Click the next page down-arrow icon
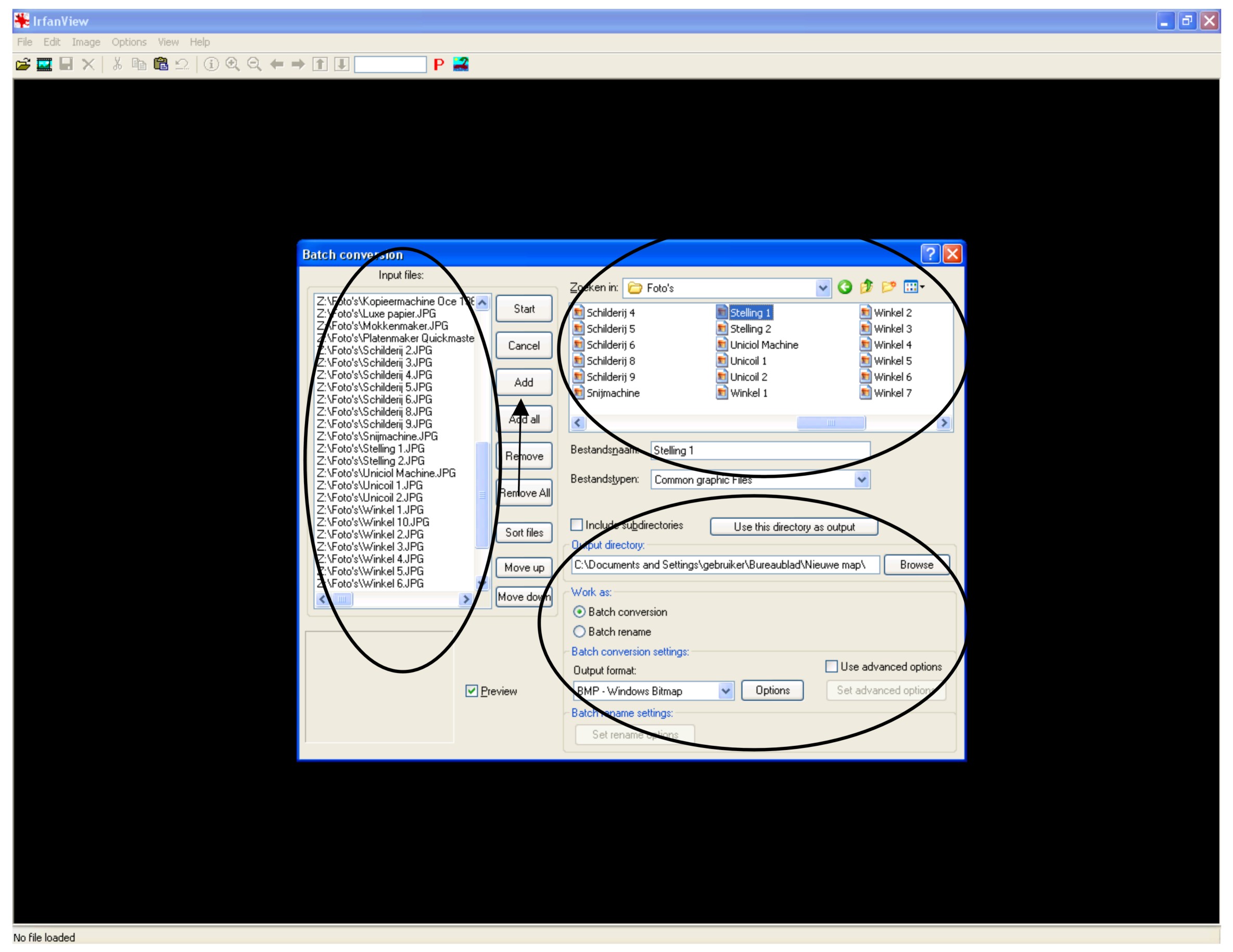Screen dimensions: 1233x952 pyautogui.click(x=341, y=65)
